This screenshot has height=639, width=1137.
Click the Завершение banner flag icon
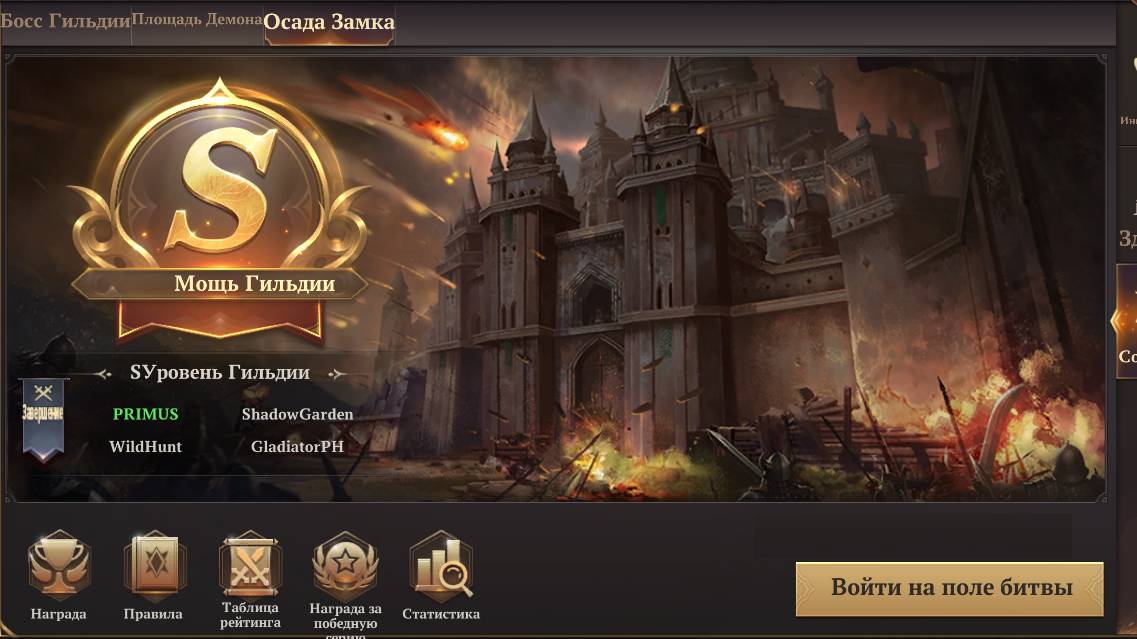pyautogui.click(x=43, y=419)
